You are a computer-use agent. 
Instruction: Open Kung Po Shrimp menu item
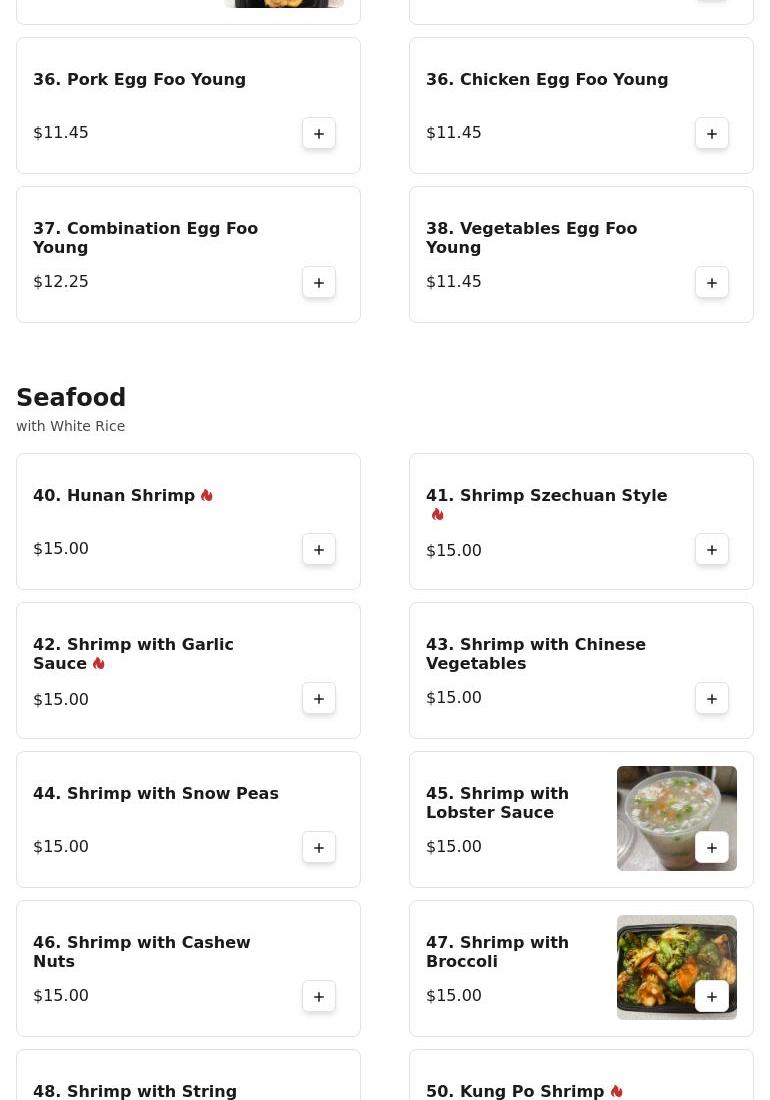(515, 1091)
